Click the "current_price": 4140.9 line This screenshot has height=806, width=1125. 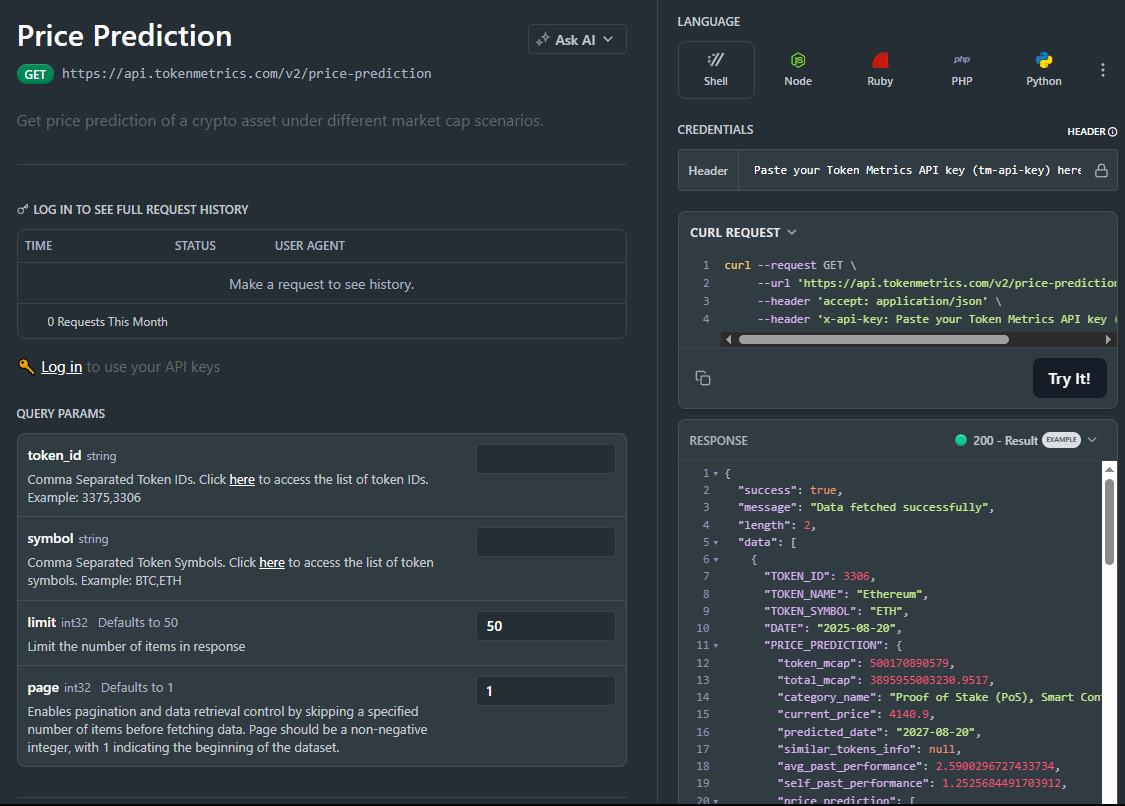[x=856, y=715]
